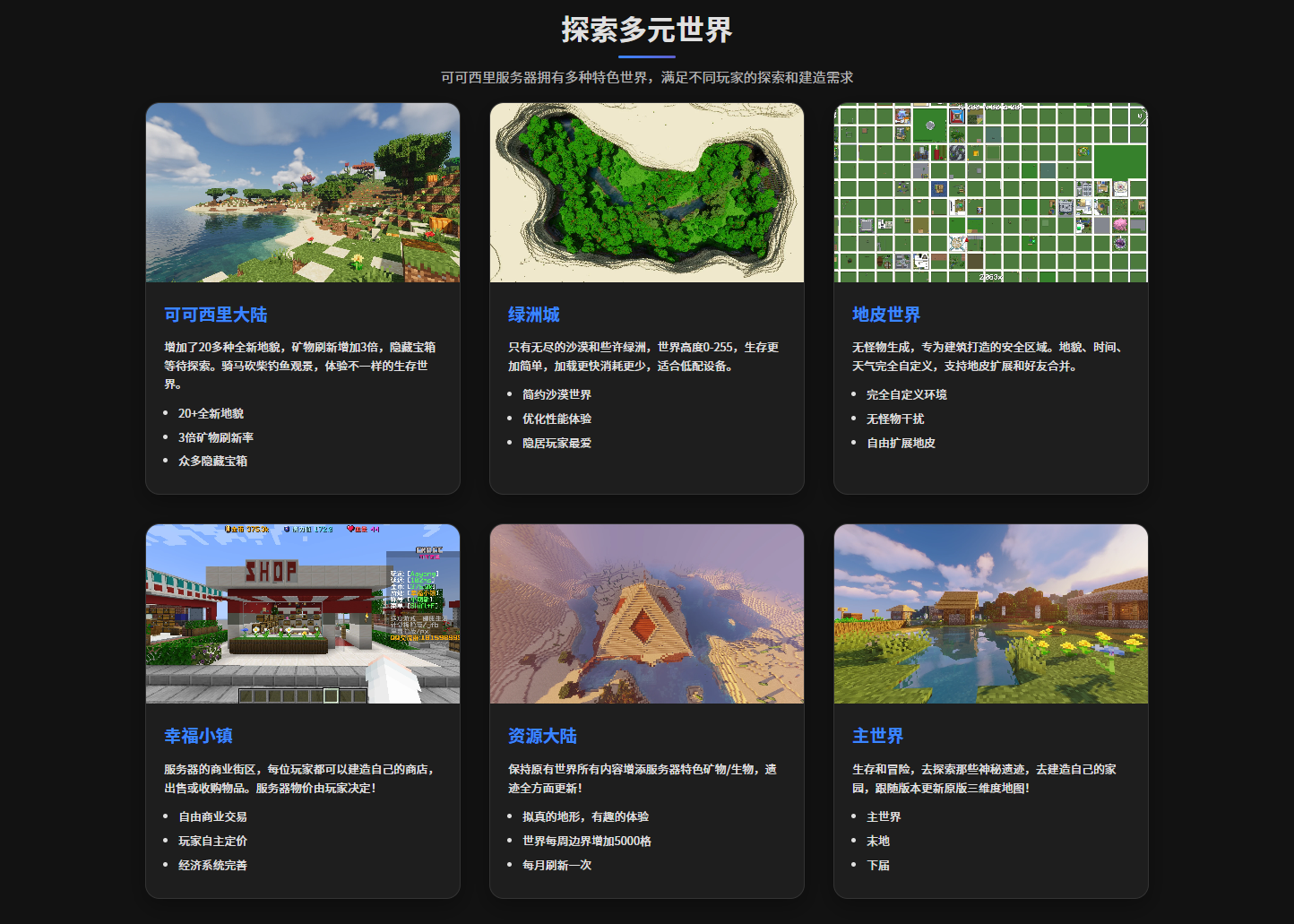Image resolution: width=1294 pixels, height=924 pixels.
Task: Select the 自由扩展地皮 bullet point
Action: tap(901, 443)
